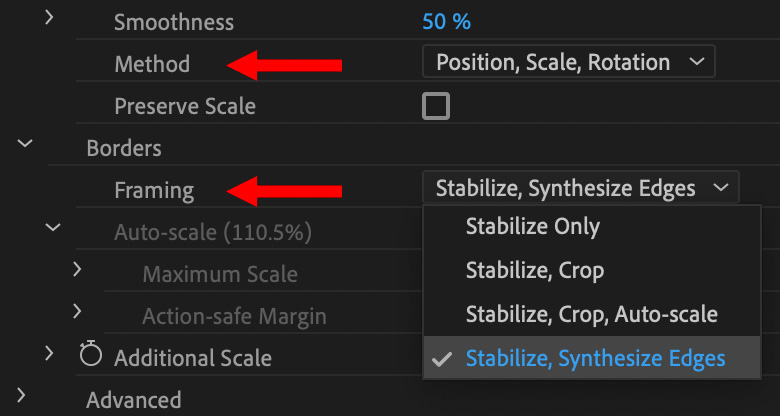780x416 pixels.
Task: Click the Additional Scale stopwatch icon
Action: click(x=92, y=356)
